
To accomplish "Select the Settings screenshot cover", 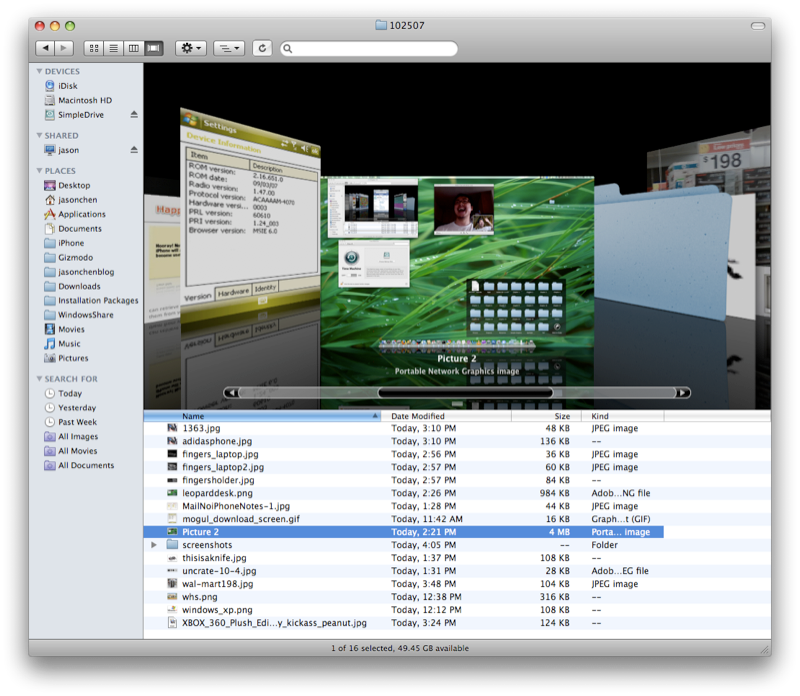I will click(250, 214).
